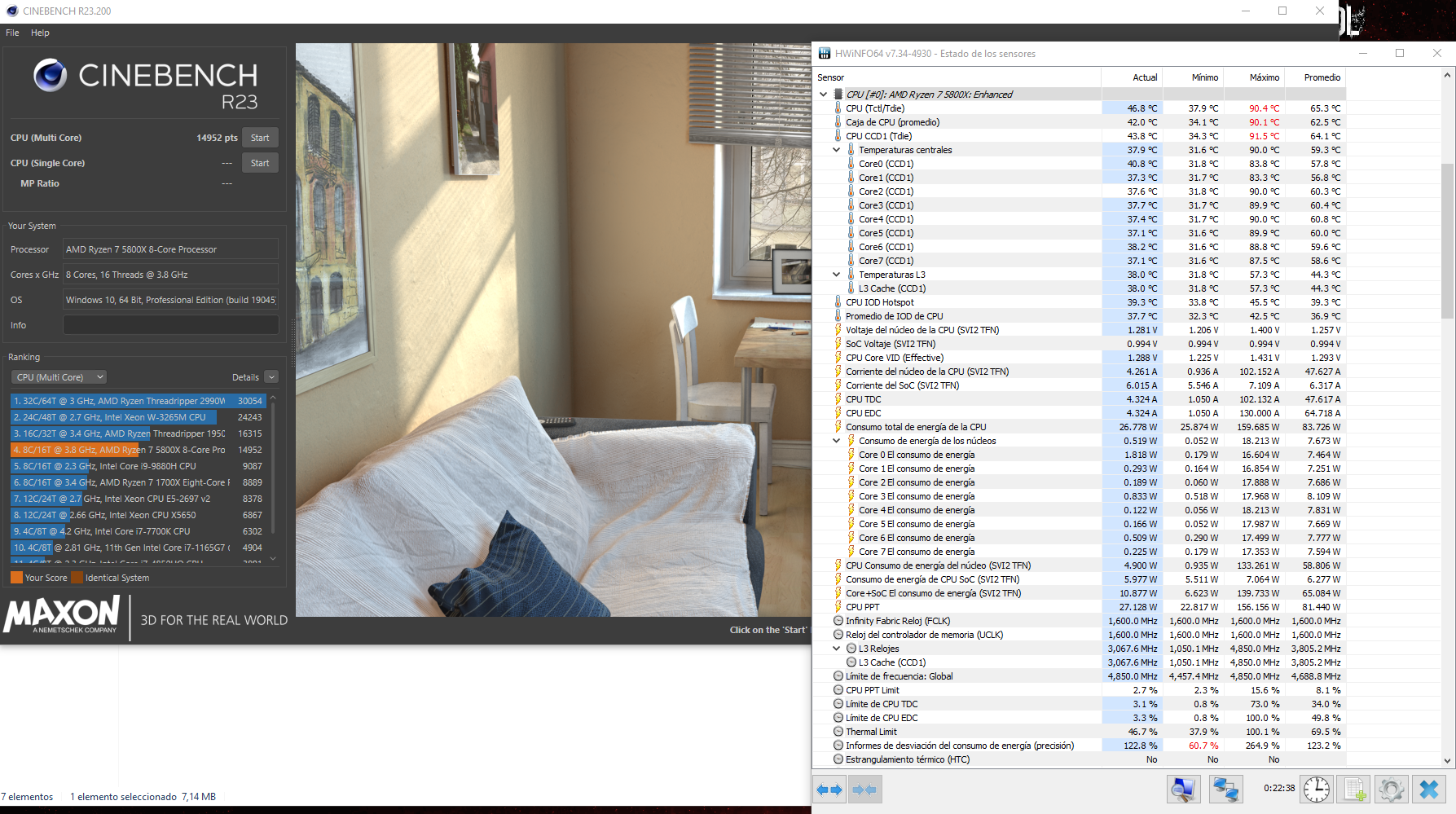Select the CPU EDC sensor row

click(1079, 413)
